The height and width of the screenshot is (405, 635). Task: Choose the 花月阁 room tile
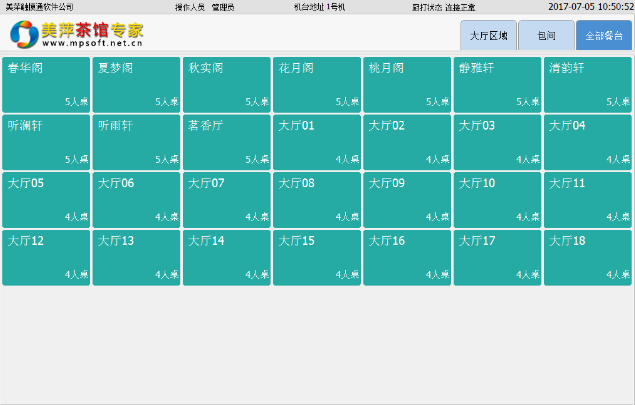(317, 85)
